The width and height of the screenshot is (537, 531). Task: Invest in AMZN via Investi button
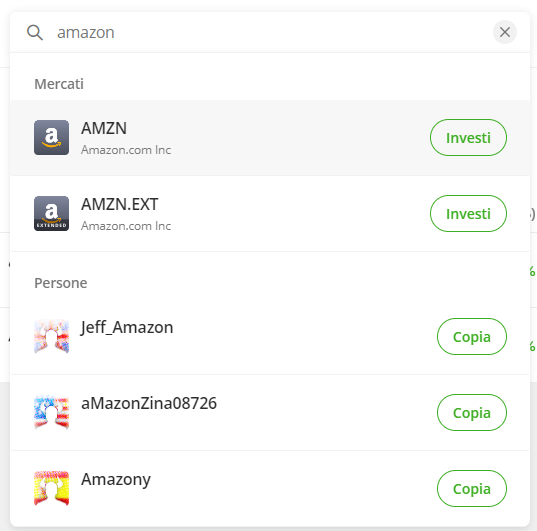coord(468,137)
